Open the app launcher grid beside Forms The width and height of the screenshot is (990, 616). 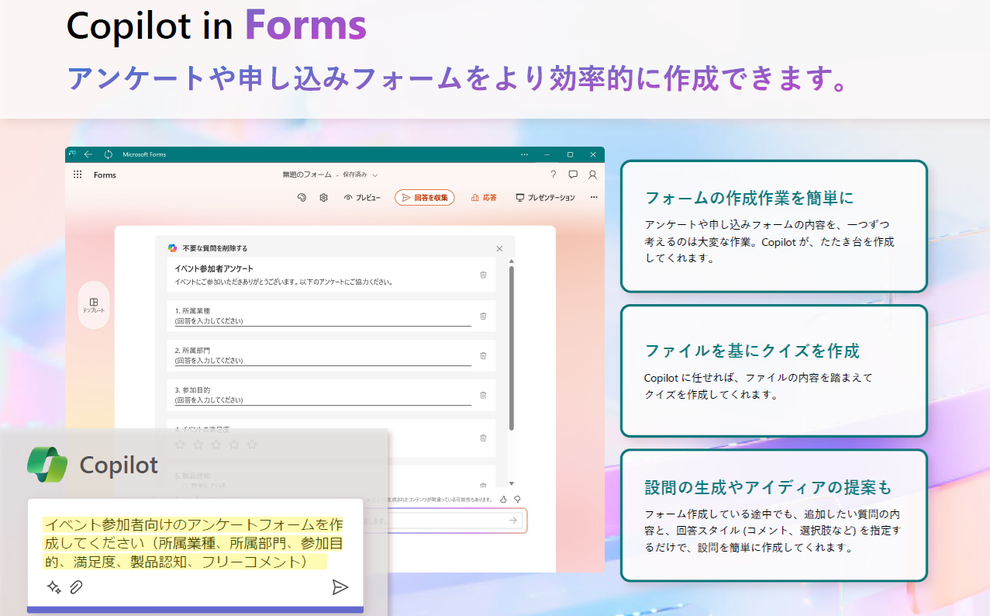coord(78,175)
